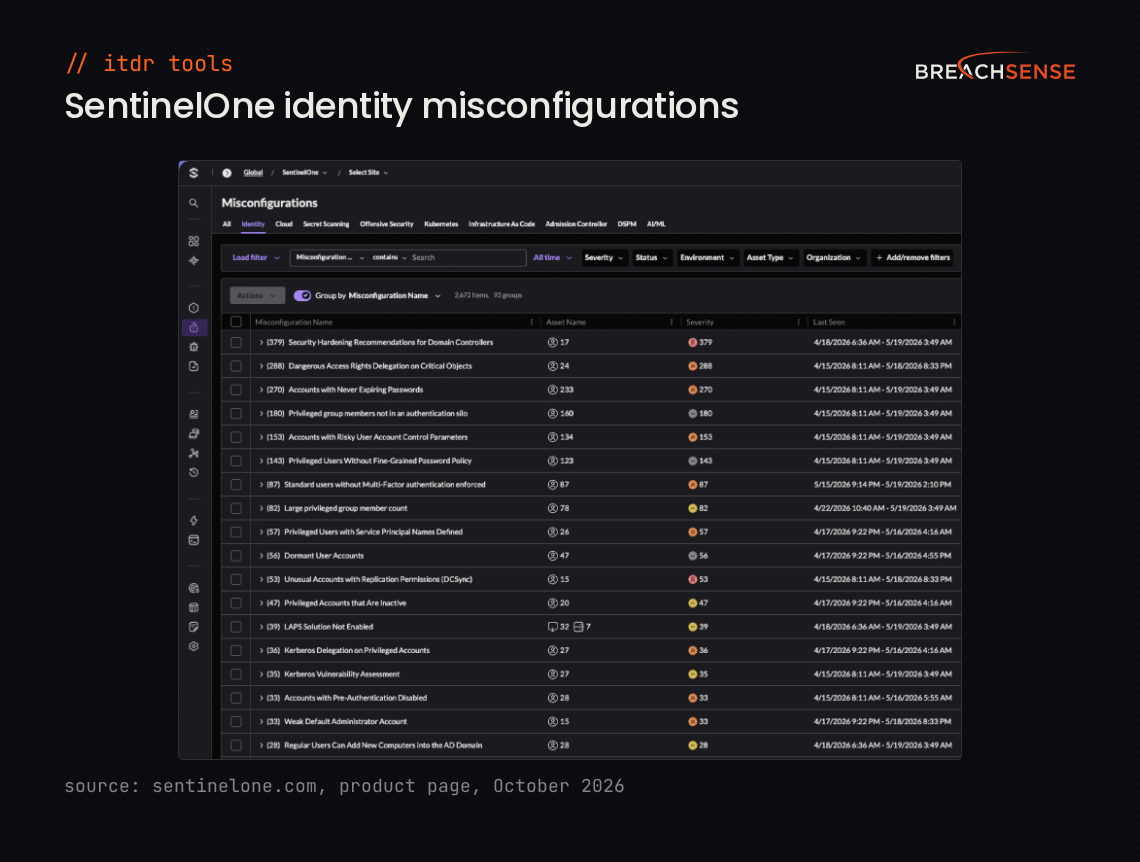The image size is (1140, 862).
Task: Expand Large privileged group member count row
Action: tap(262, 509)
